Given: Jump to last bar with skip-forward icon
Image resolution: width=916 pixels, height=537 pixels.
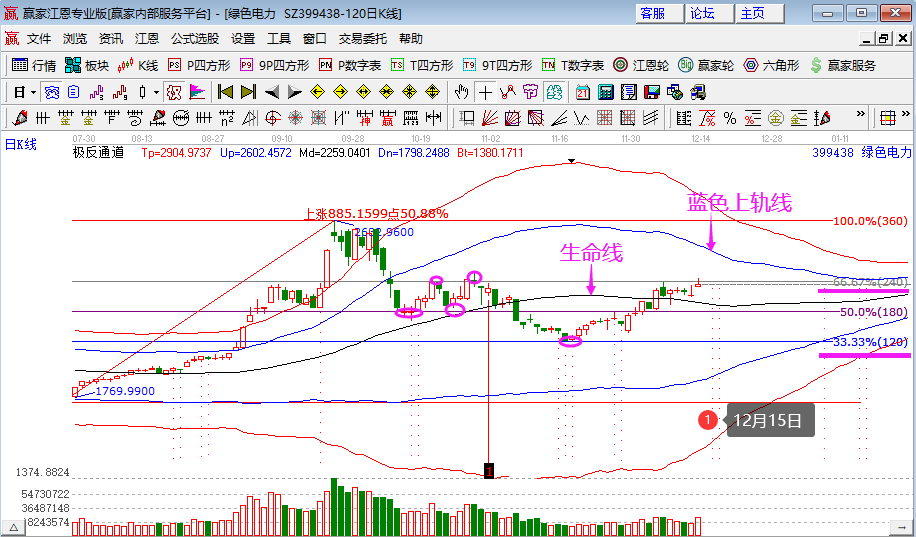Looking at the screenshot, I should [x=248, y=92].
